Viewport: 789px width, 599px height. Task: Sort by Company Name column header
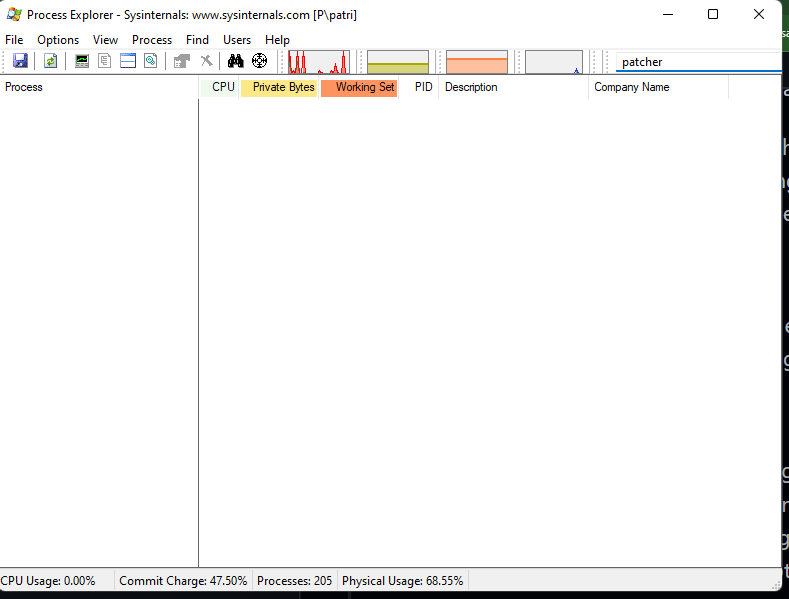point(659,87)
